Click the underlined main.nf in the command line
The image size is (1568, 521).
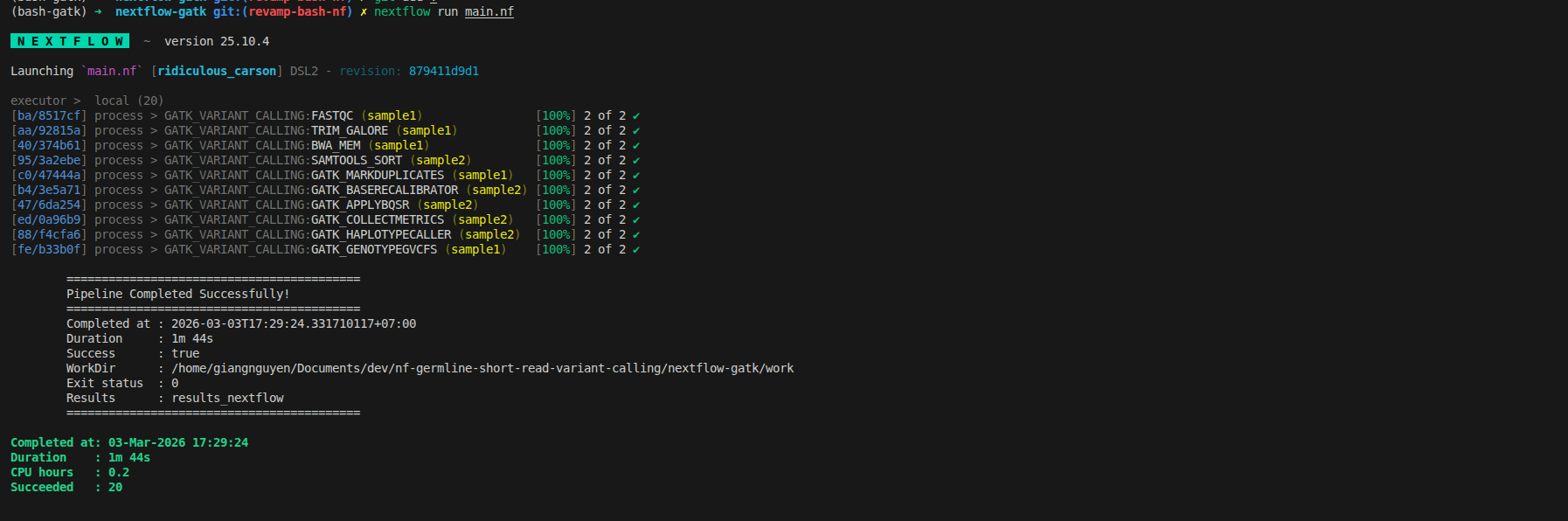point(489,11)
